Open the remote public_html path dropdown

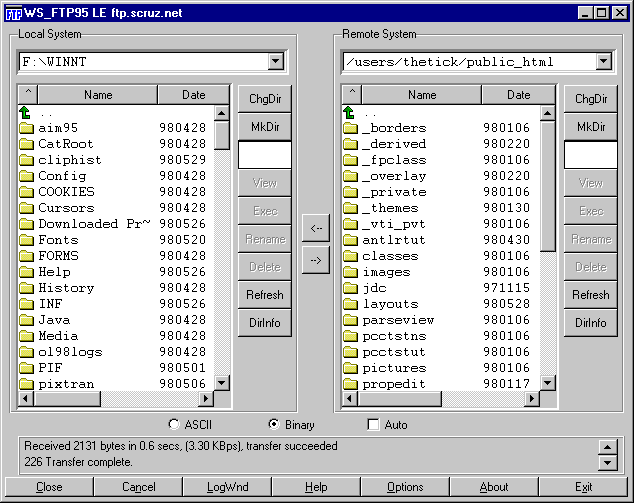603,62
